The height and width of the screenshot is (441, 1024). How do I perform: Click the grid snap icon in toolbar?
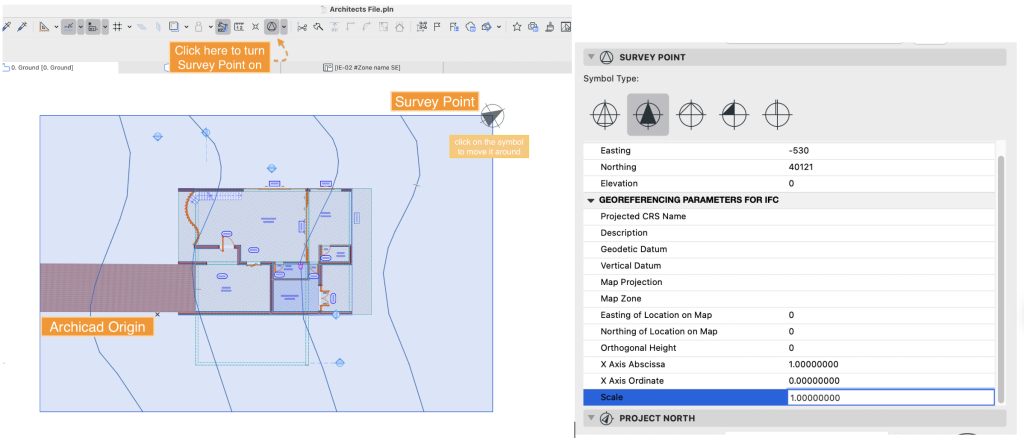point(118,26)
